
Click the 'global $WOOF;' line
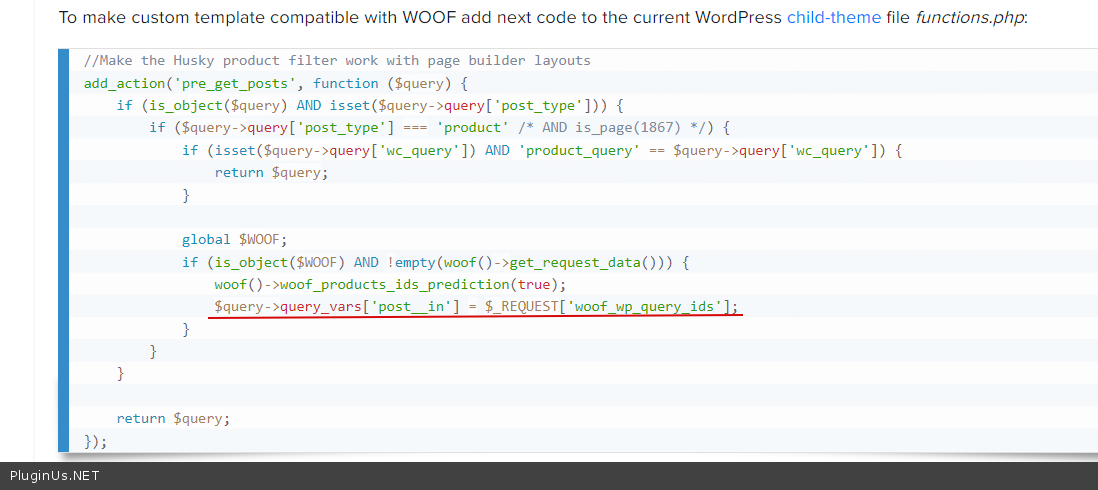point(234,239)
